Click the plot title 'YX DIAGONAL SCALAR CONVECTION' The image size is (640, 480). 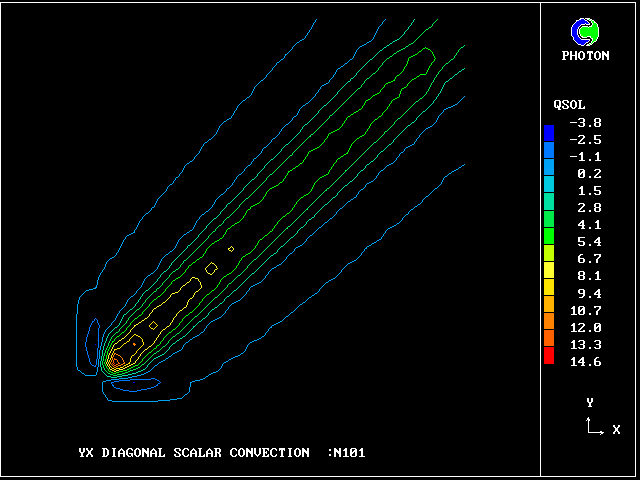193,453
